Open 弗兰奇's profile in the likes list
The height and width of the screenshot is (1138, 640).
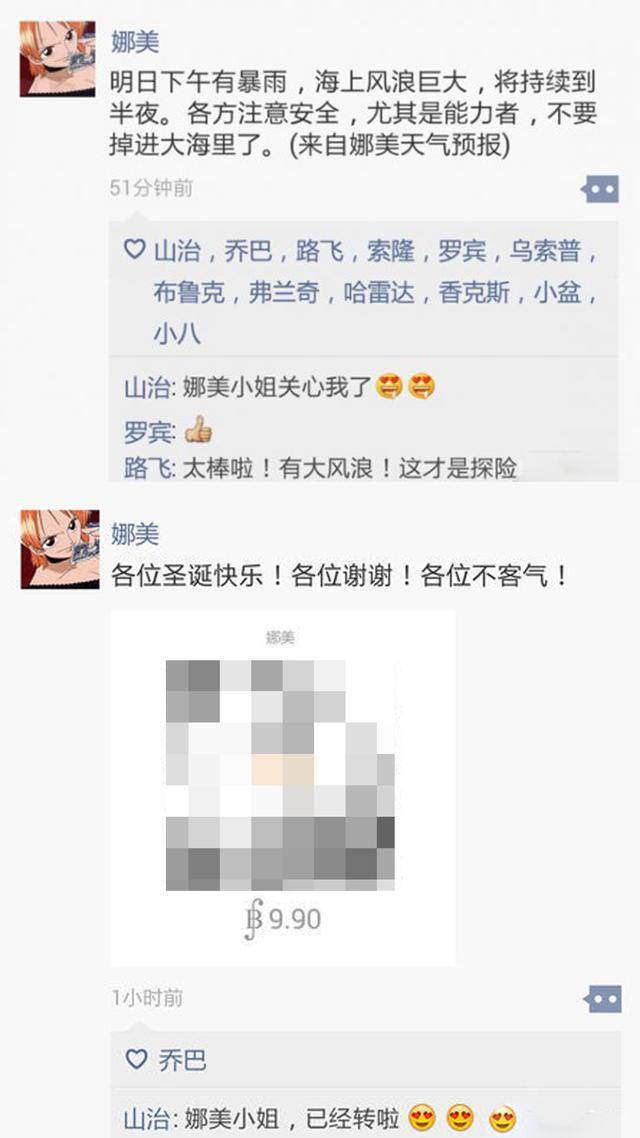pos(284,293)
